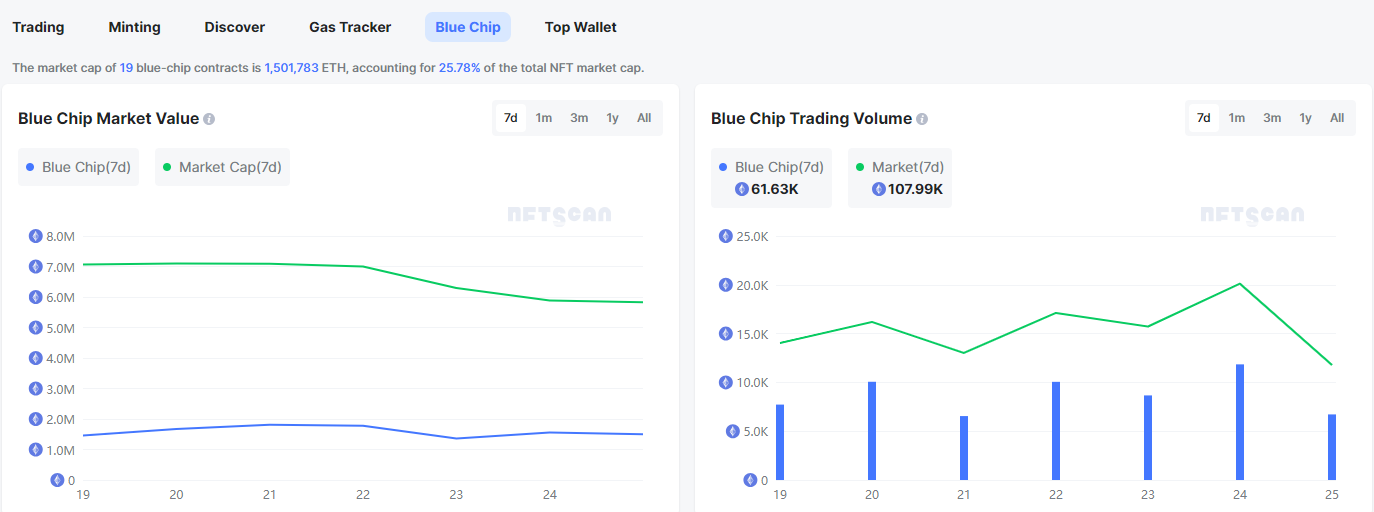Click the NFTScan watermark on Trading Volume chart
Image resolution: width=1374 pixels, height=512 pixels.
1252,216
